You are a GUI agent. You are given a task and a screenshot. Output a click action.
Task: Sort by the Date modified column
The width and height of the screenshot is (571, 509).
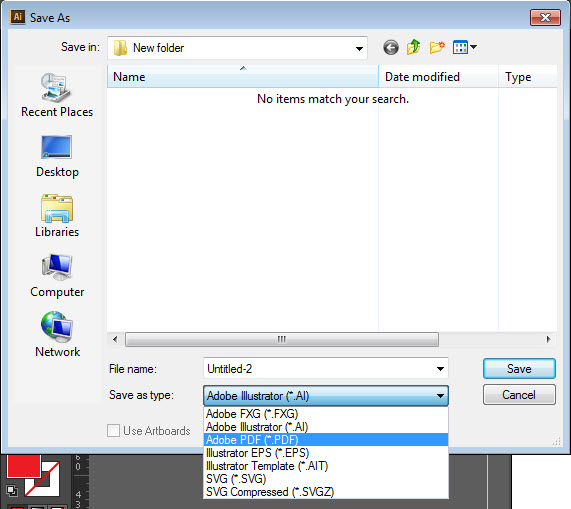click(x=438, y=77)
